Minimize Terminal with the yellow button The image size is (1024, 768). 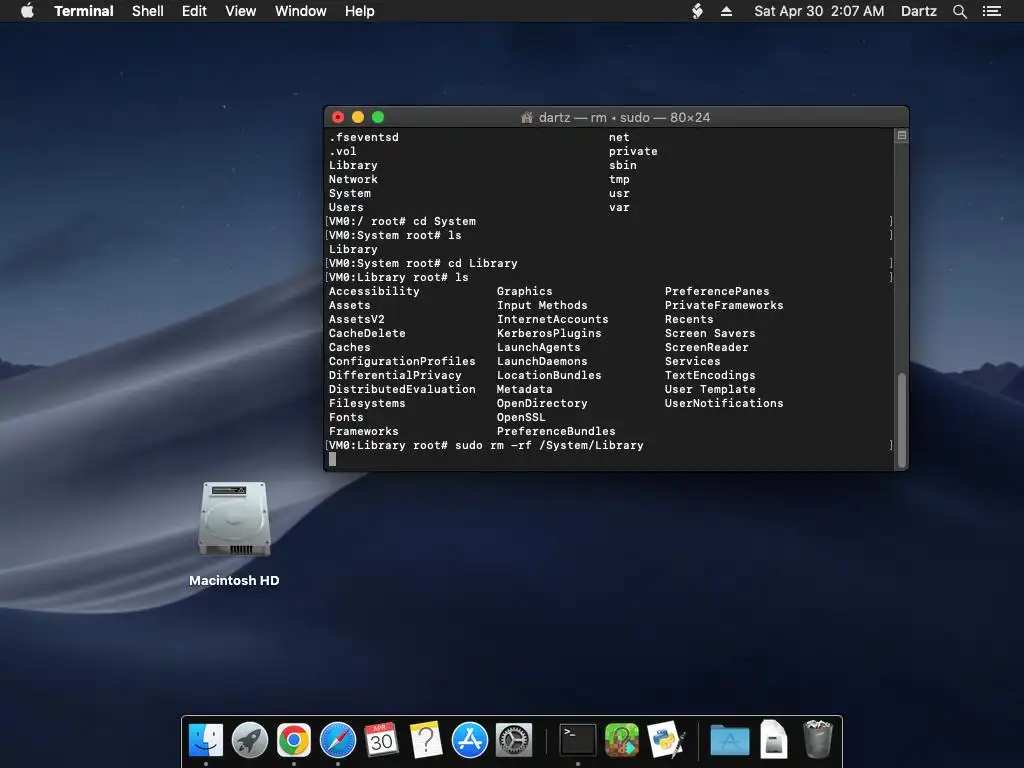(x=358, y=117)
